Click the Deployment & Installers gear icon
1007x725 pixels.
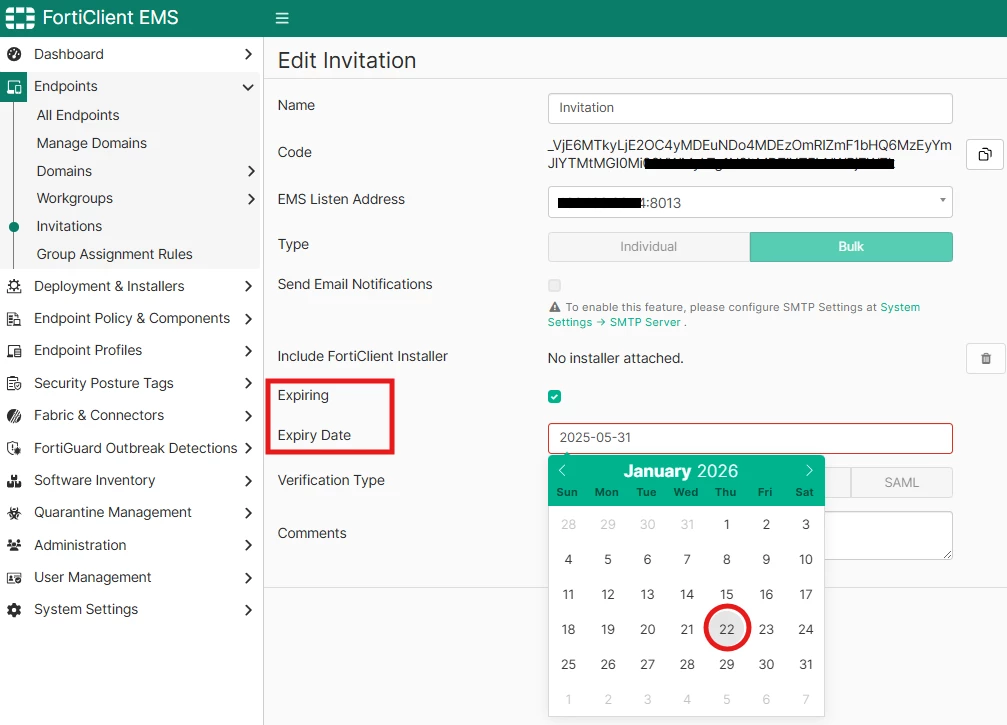[13, 286]
